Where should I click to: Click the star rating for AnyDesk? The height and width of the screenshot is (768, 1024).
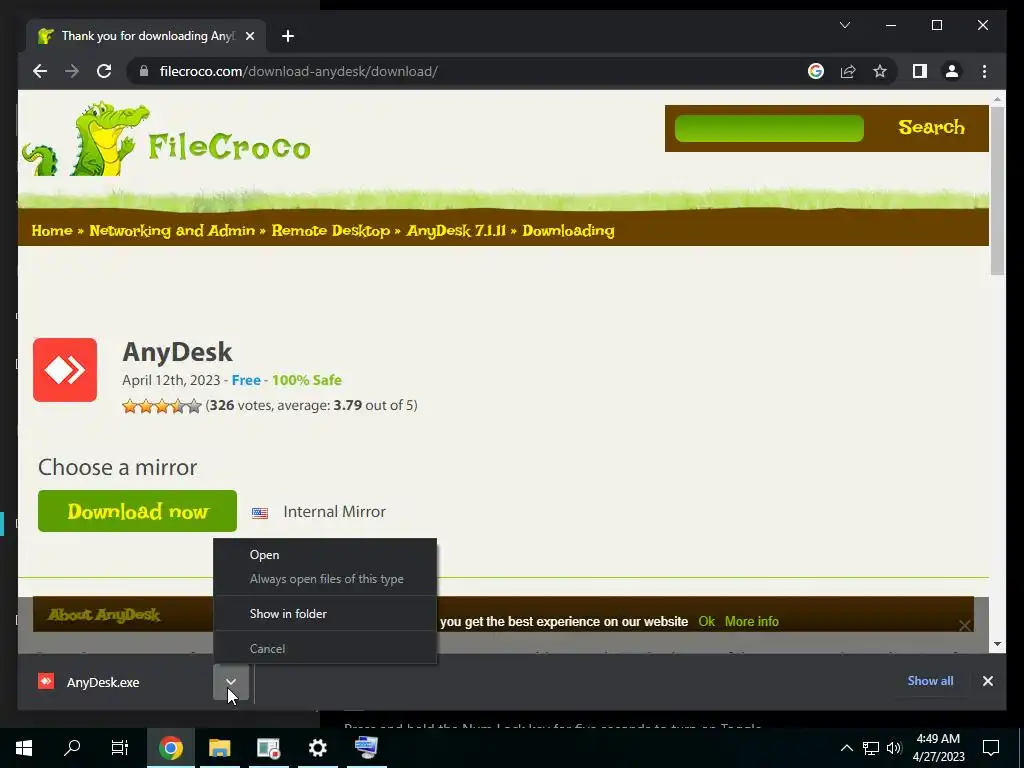(x=161, y=406)
